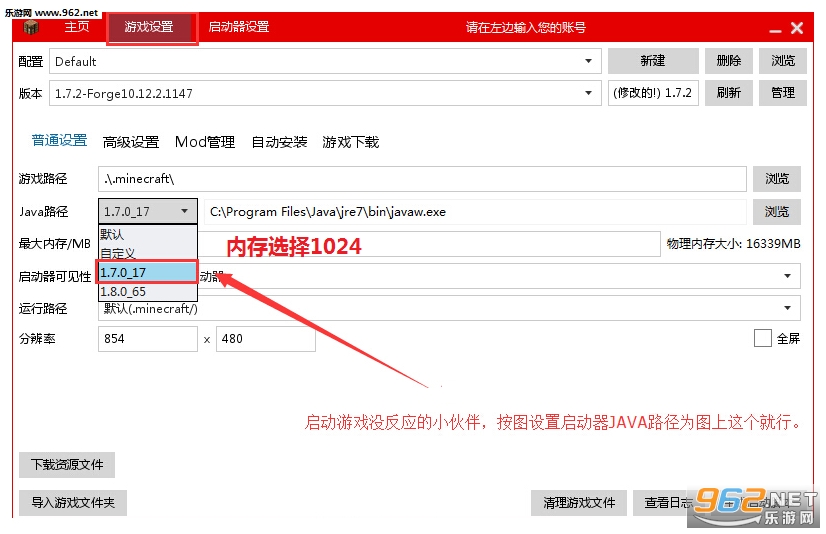Screen dimensions: 826x534
Task: Go to the 主页 tab
Action: [x=77, y=27]
